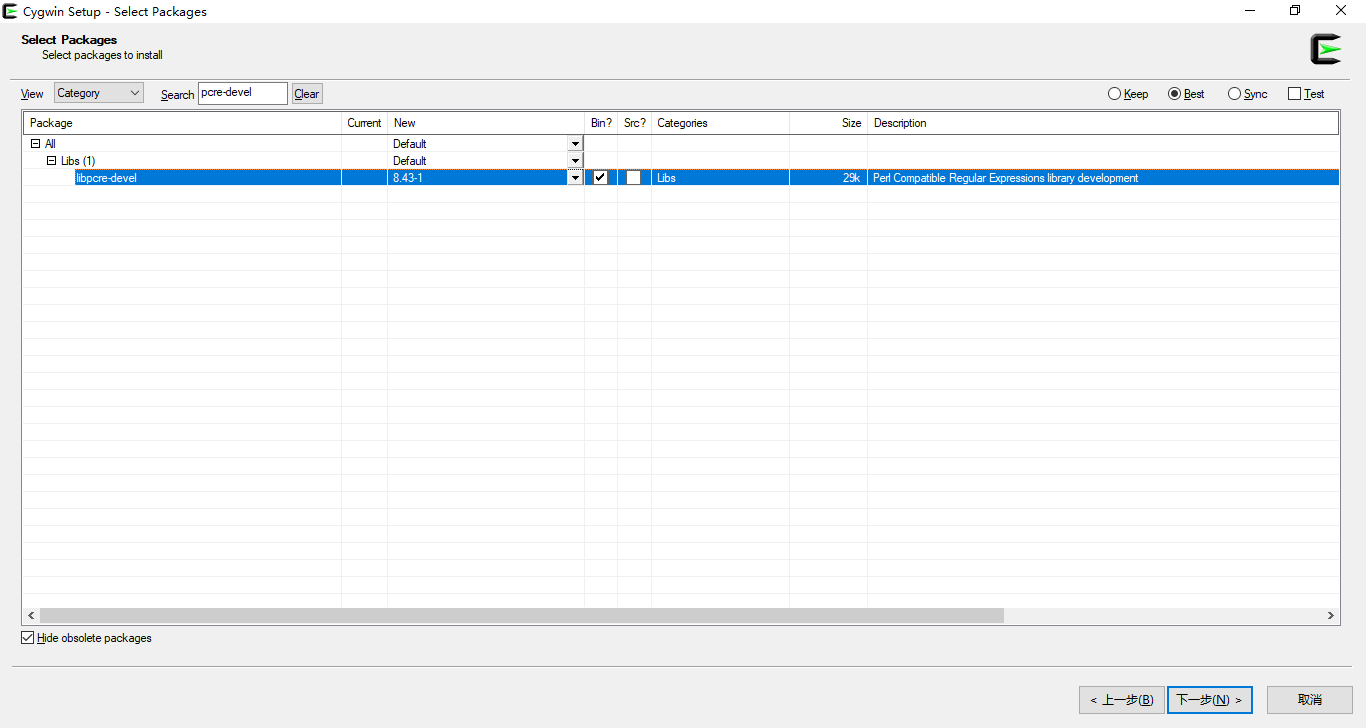1366x728 pixels.
Task: Click the 下一步(N) next button
Action: pyautogui.click(x=1210, y=700)
